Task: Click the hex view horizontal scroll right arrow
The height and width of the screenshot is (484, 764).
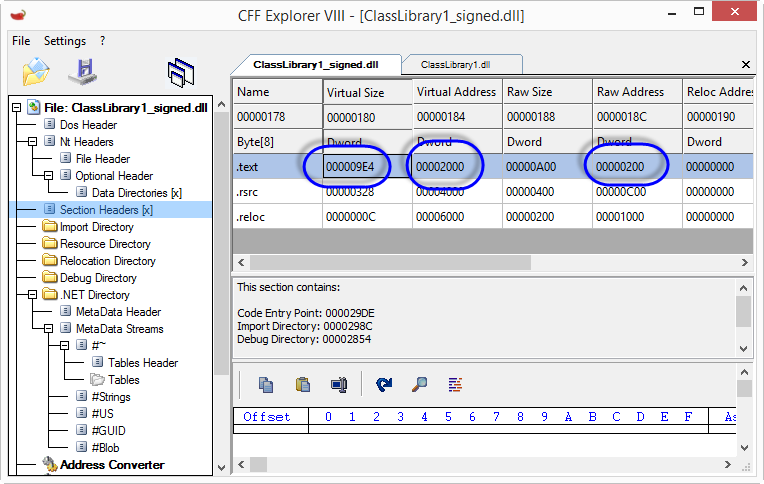Action: [x=727, y=464]
